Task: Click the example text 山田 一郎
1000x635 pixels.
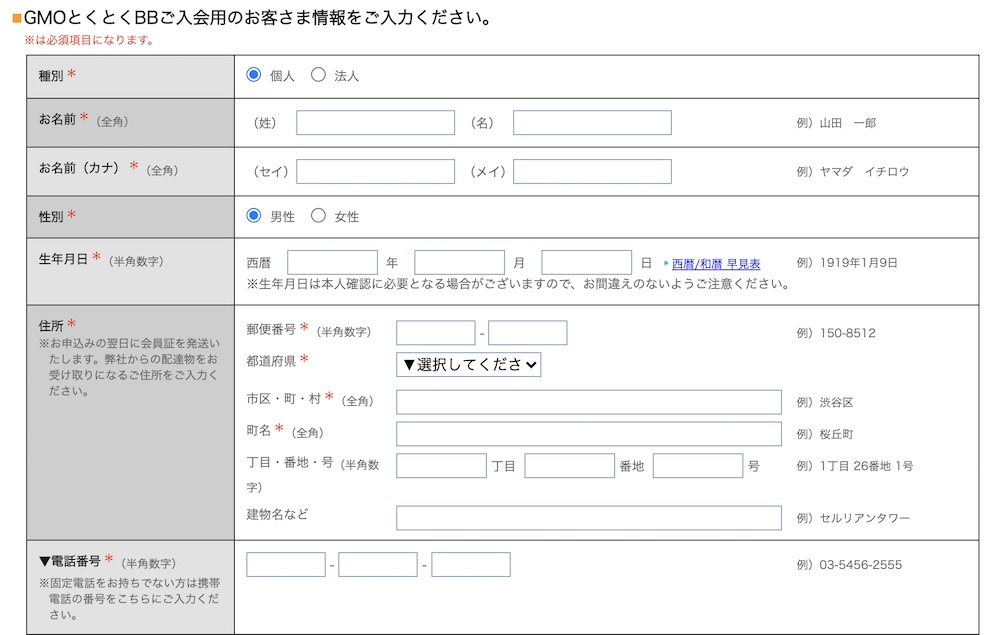Action: coord(848,123)
